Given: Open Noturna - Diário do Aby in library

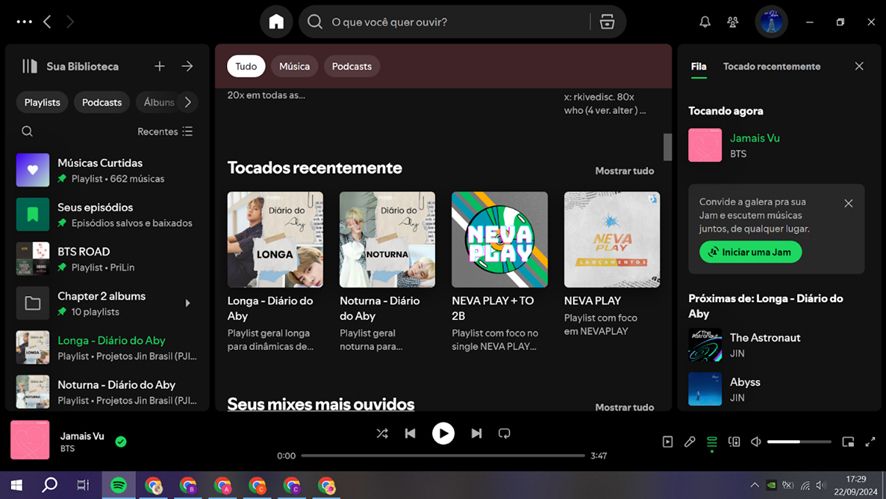Looking at the screenshot, I should pyautogui.click(x=107, y=392).
